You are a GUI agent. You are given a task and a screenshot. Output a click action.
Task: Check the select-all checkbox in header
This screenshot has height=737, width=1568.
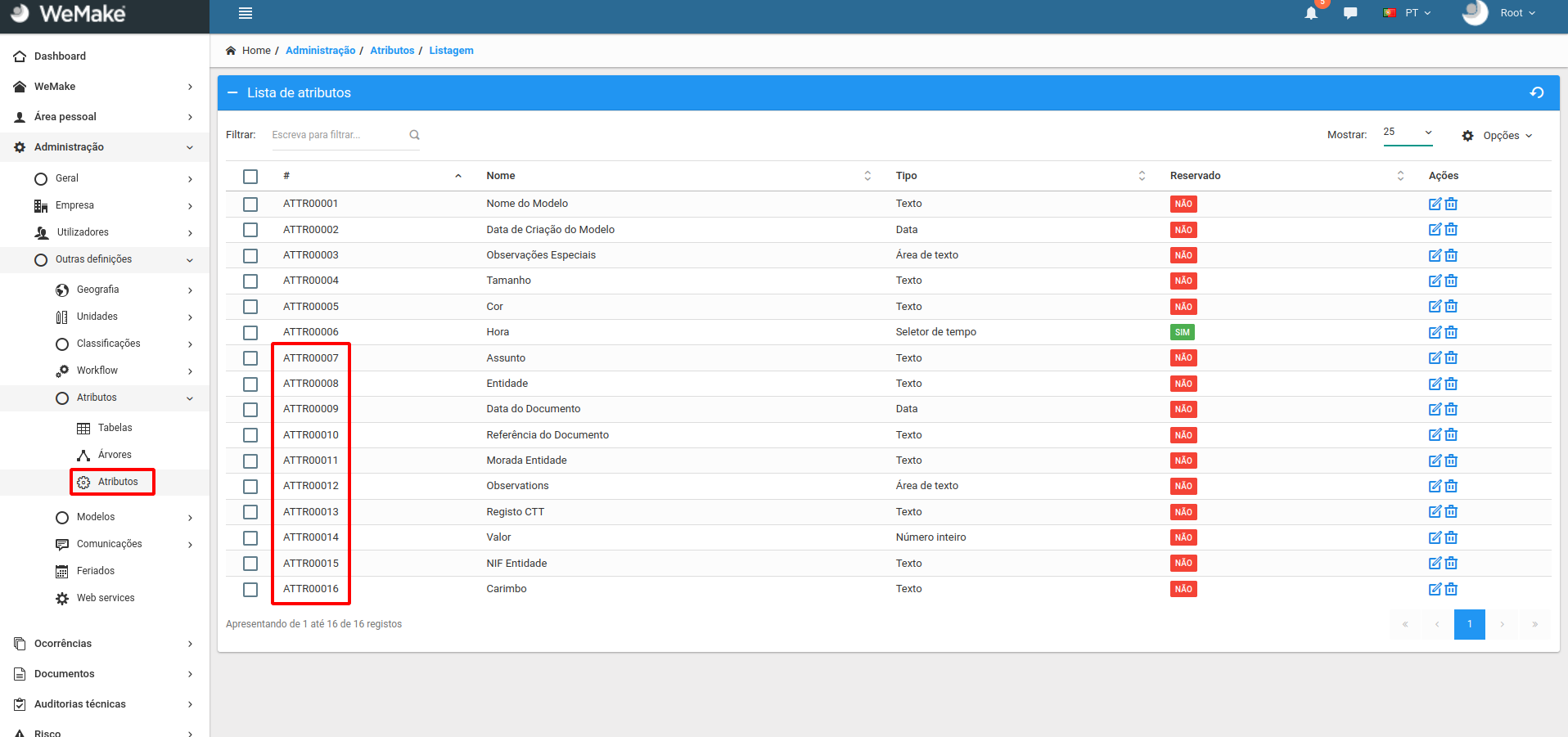click(250, 177)
